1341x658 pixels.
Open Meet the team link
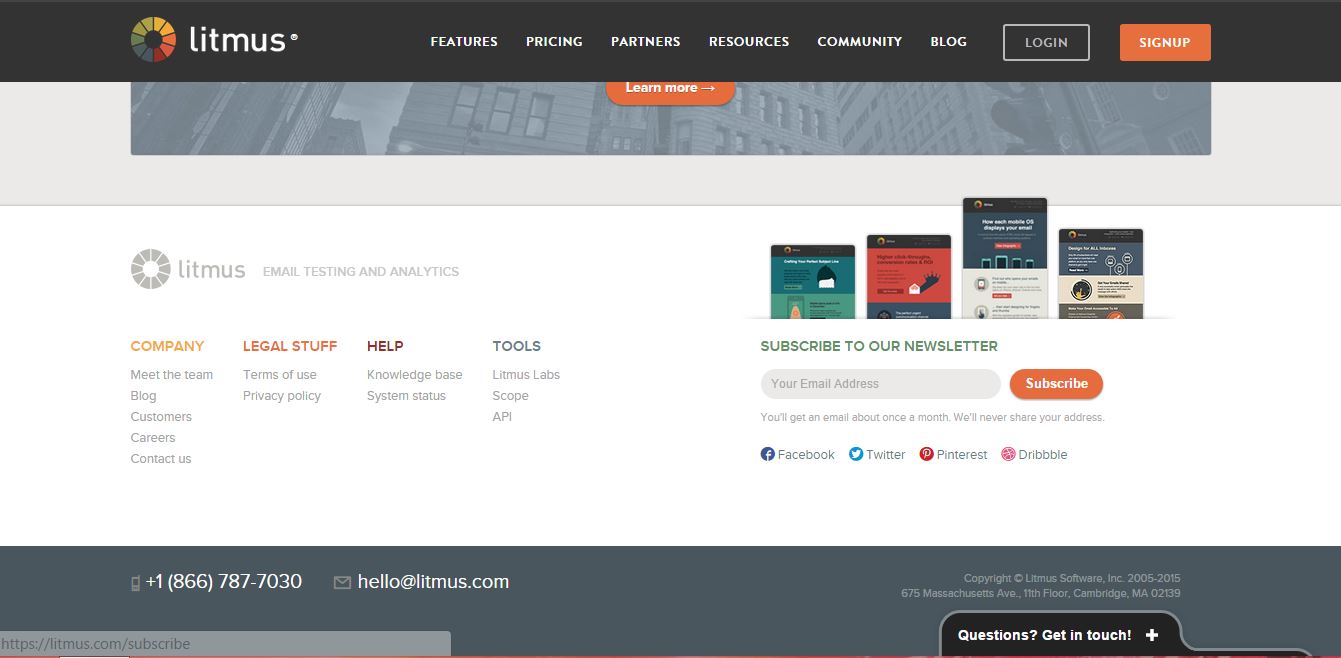[172, 375]
